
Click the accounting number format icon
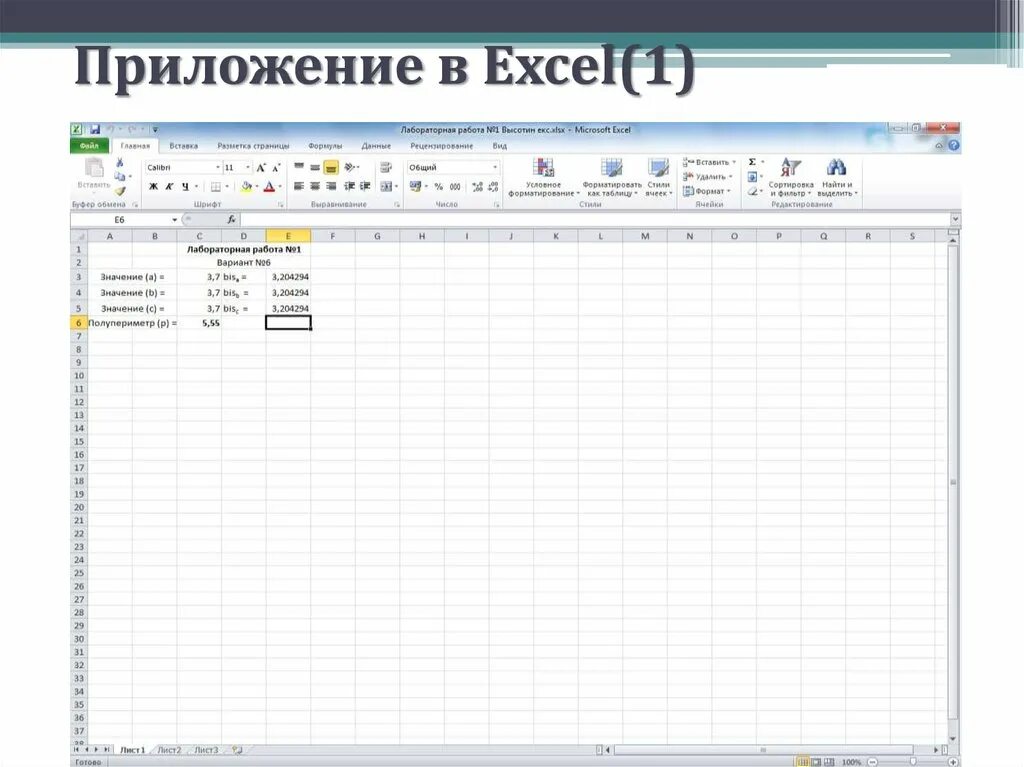415,187
